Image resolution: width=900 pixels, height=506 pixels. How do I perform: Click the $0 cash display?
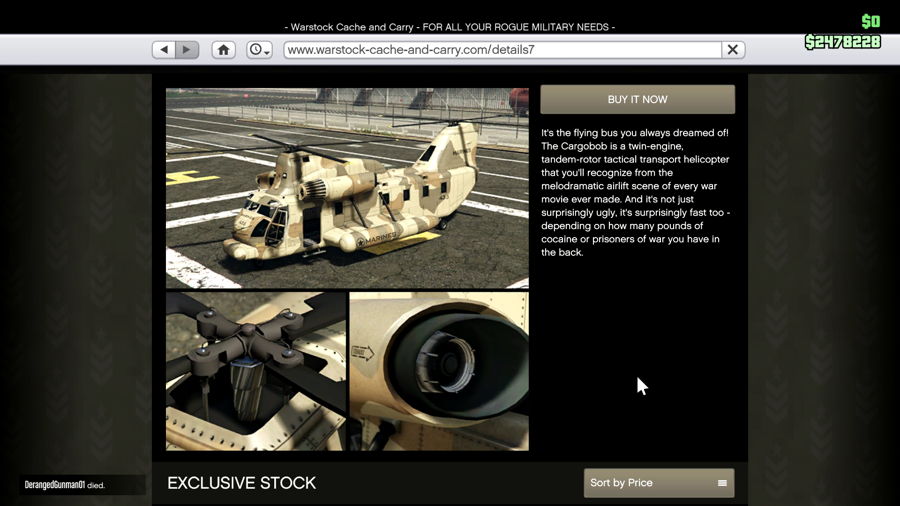(x=871, y=22)
